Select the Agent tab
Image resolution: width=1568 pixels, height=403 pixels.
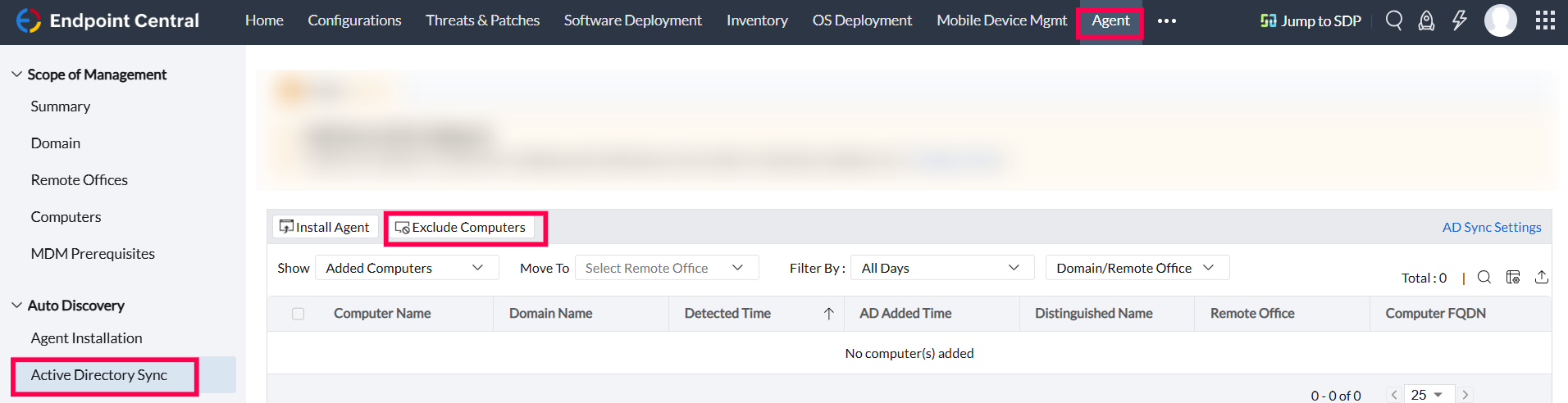(1110, 20)
